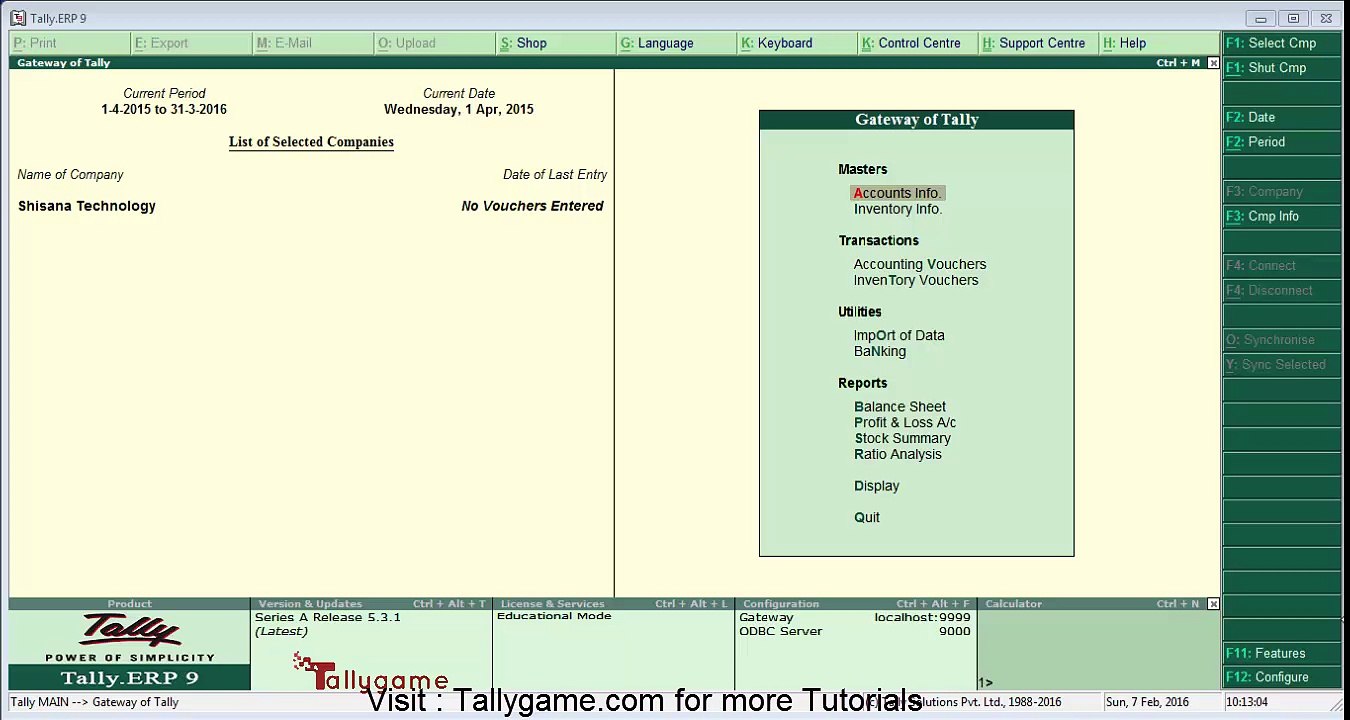Screen dimensions: 1350x720
Task: Open Inventory Info. under Masters
Action: click(897, 209)
